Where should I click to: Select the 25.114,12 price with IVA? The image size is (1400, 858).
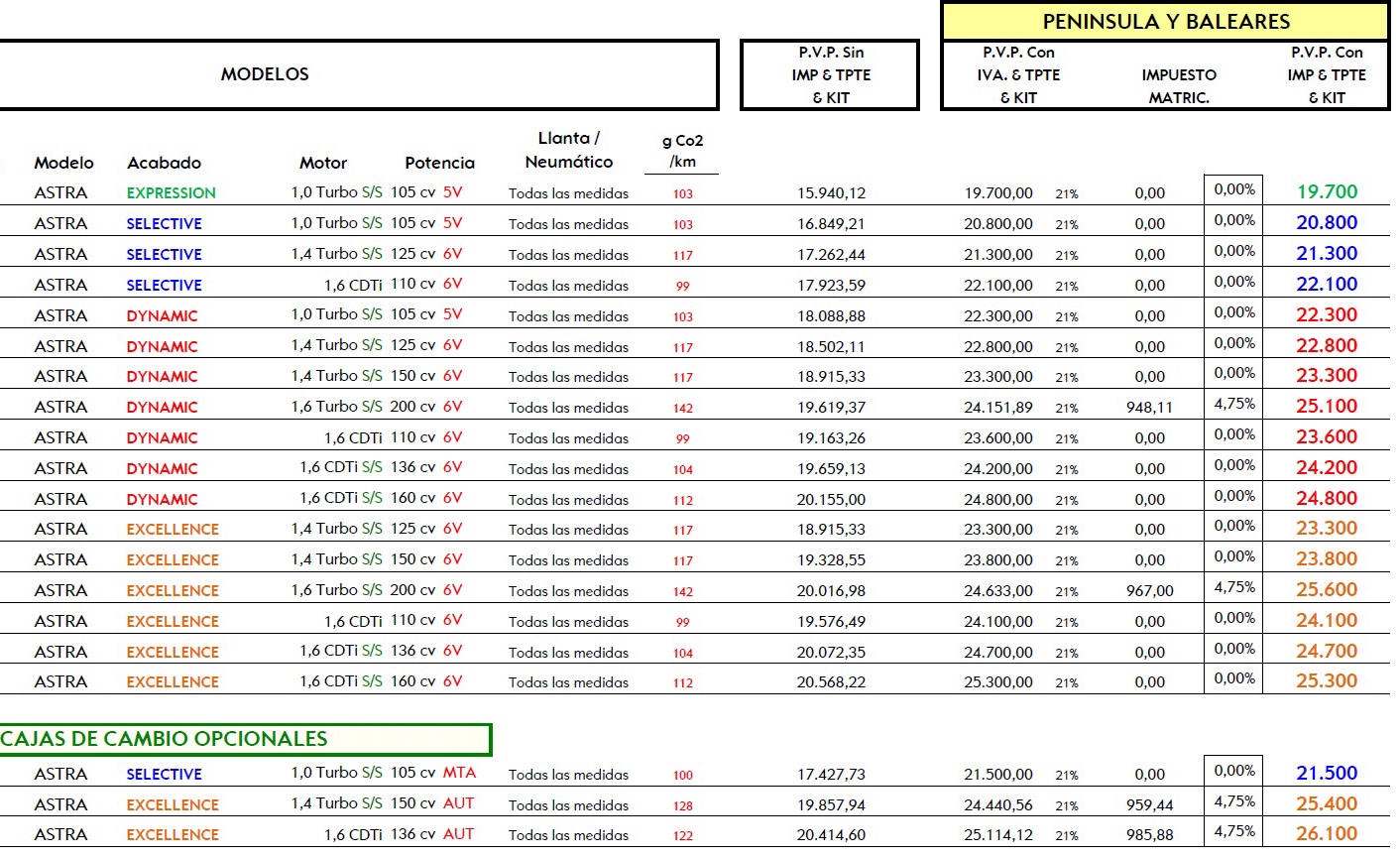click(997, 835)
